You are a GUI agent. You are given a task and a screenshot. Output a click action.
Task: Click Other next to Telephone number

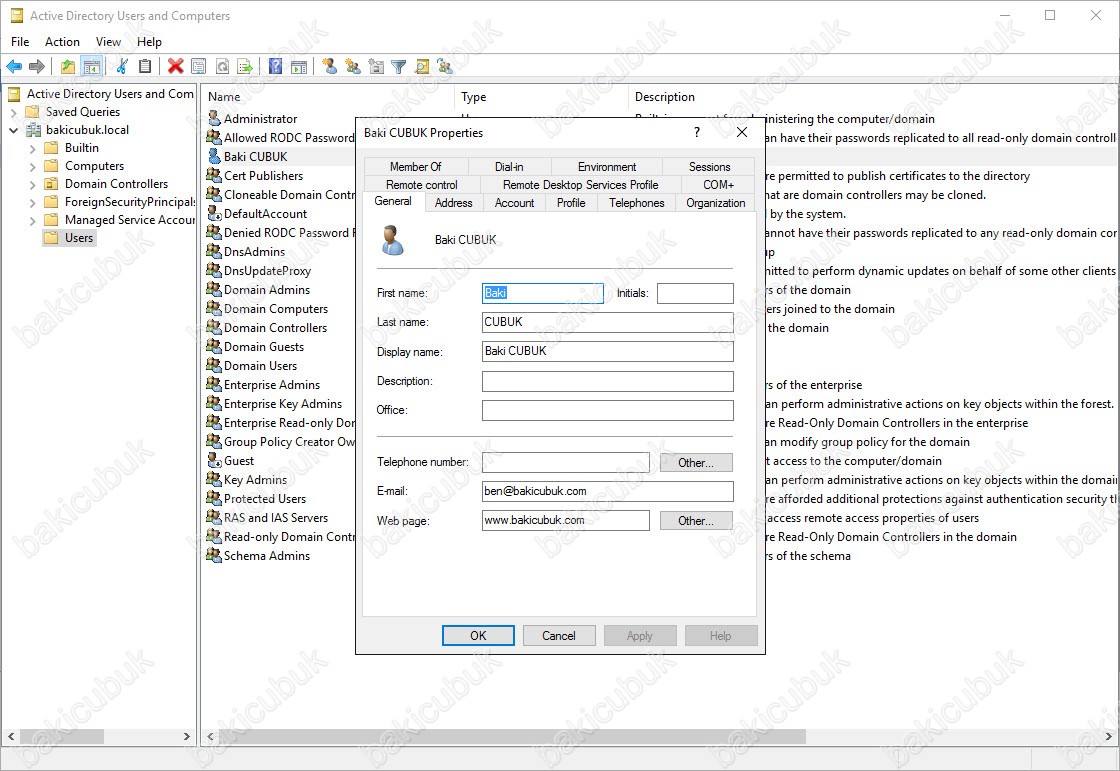coord(696,462)
